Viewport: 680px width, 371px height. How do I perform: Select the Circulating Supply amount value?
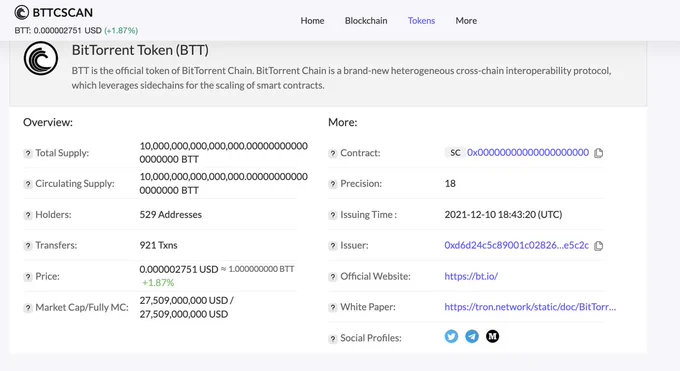pos(223,183)
